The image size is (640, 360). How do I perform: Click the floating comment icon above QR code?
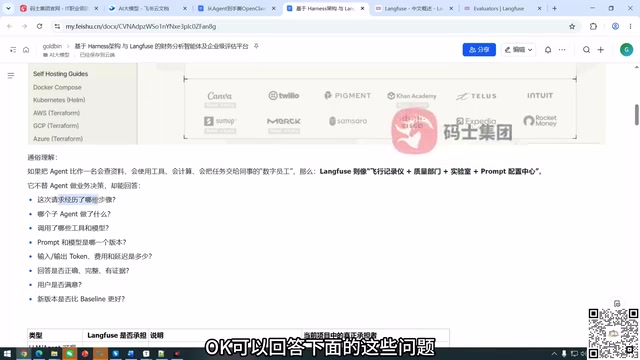[x=617, y=303]
